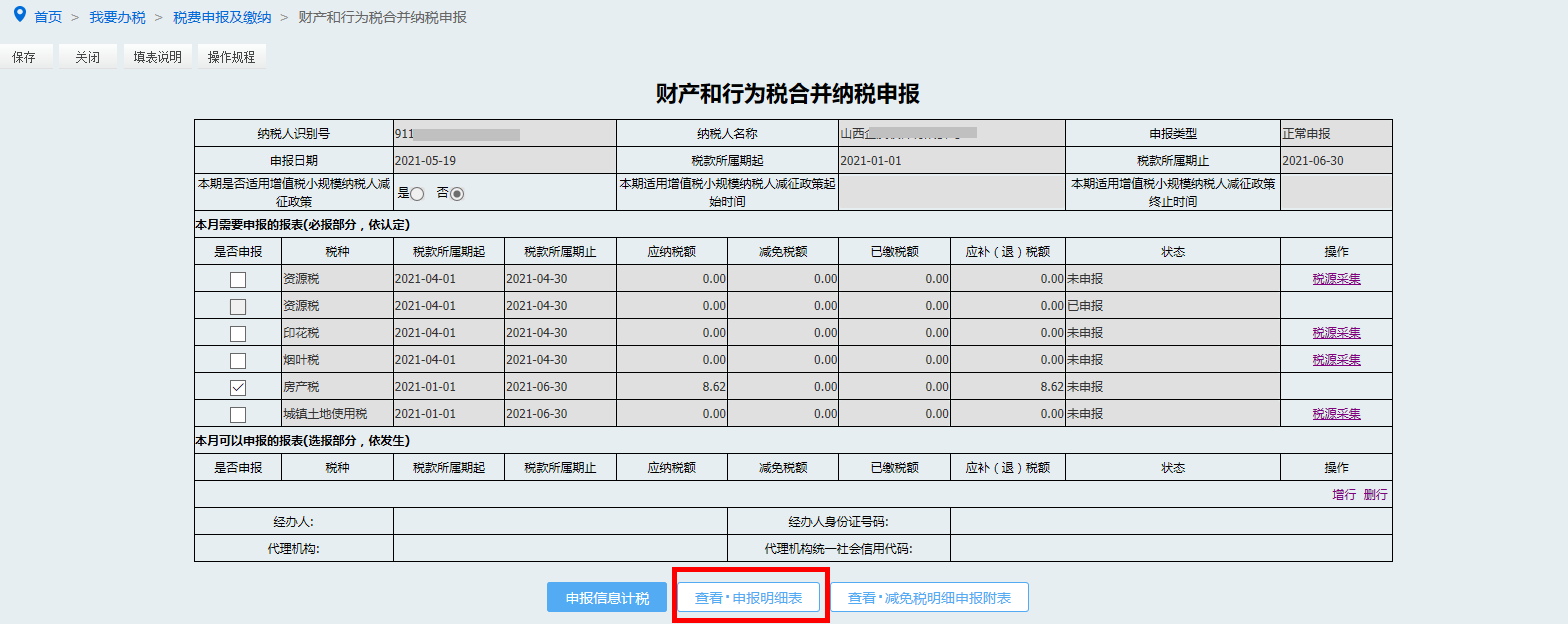
Task: Add a row using 增行
Action: point(1343,495)
